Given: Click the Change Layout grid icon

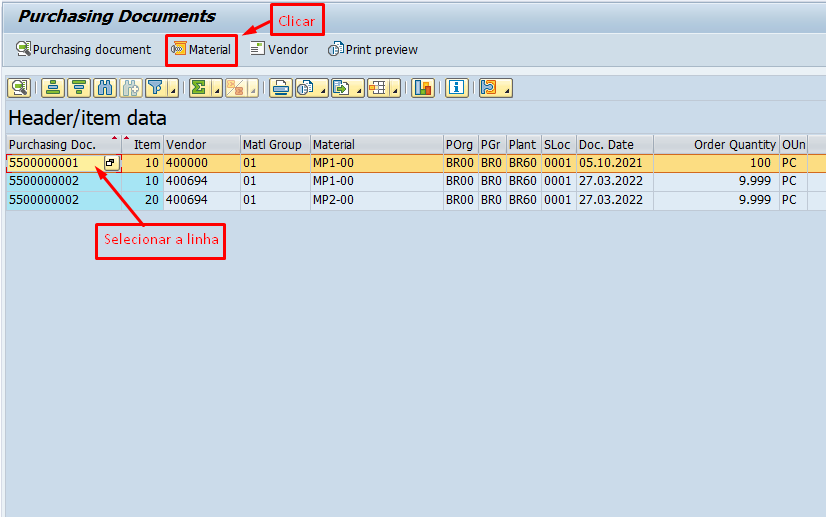Looking at the screenshot, I should coord(378,88).
